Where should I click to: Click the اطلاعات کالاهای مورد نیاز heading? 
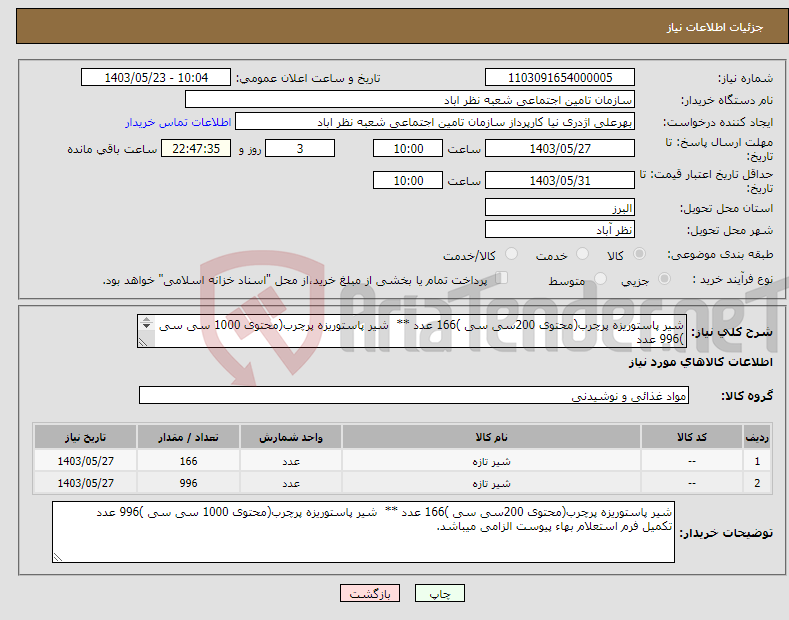(x=700, y=362)
